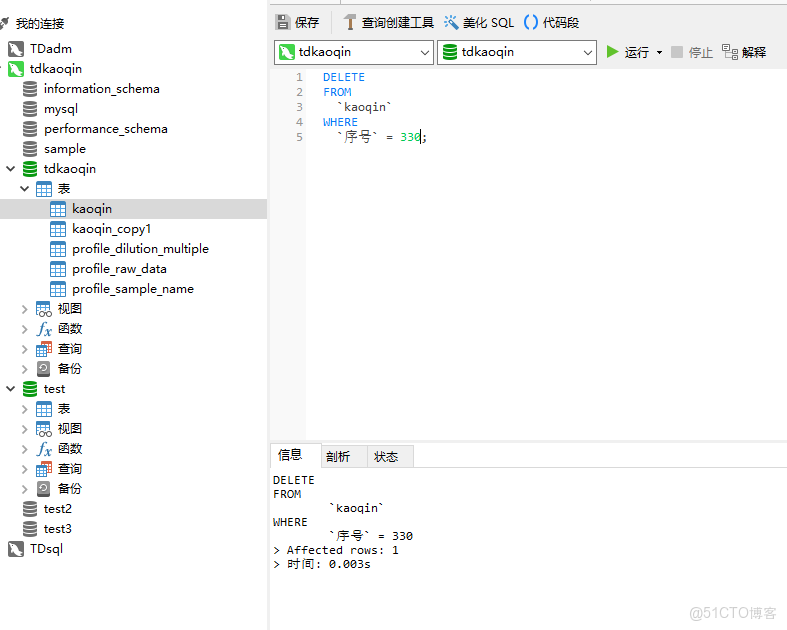Select the TDadm connection icon
The width and height of the screenshot is (787, 630).
[16, 49]
